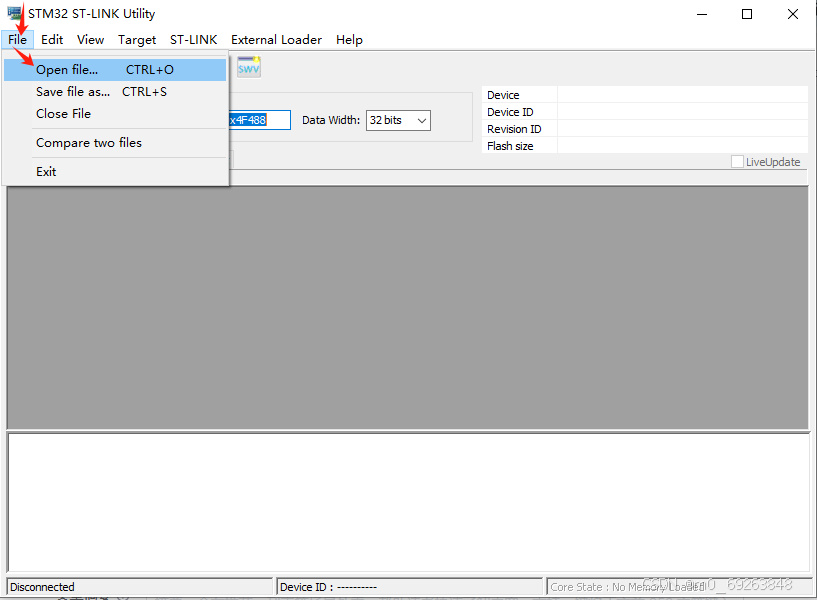Open the Target menu
The height and width of the screenshot is (600, 817).
tap(137, 40)
